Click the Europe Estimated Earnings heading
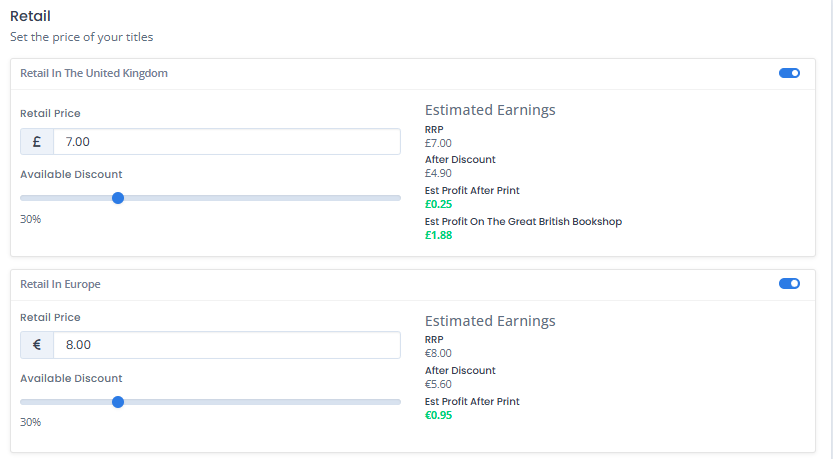The width and height of the screenshot is (833, 459). pyautogui.click(x=490, y=321)
